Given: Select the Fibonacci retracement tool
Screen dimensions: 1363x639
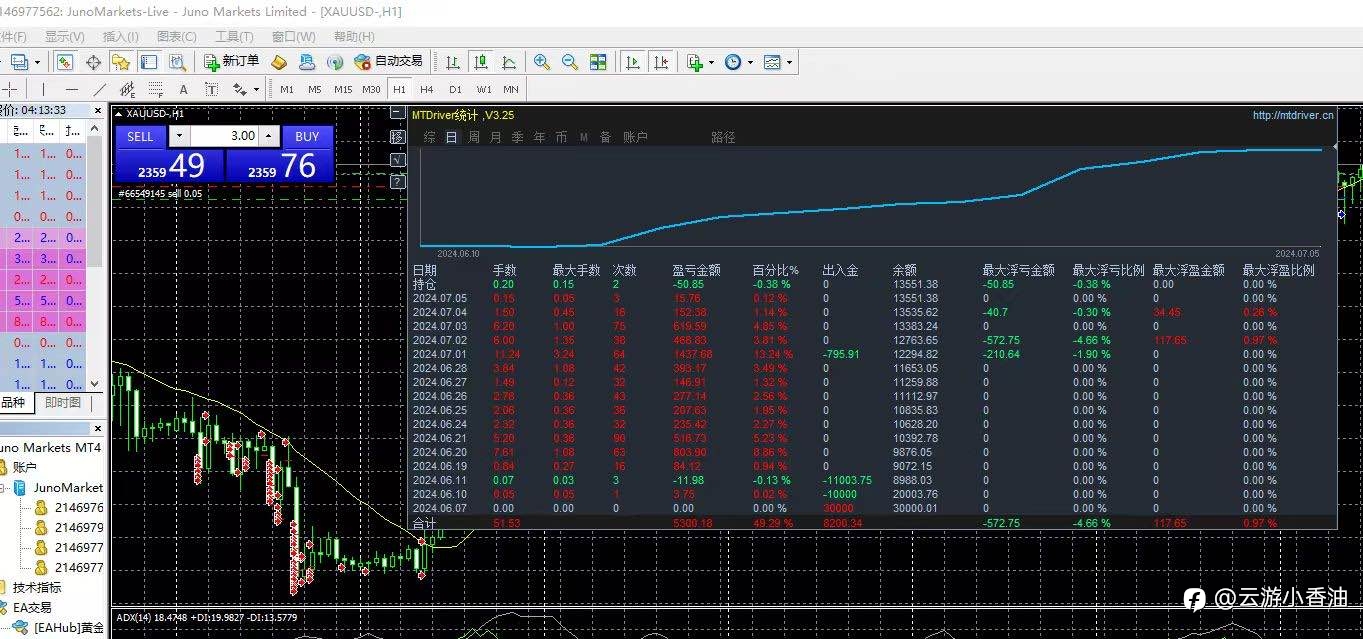Looking at the screenshot, I should (x=156, y=89).
